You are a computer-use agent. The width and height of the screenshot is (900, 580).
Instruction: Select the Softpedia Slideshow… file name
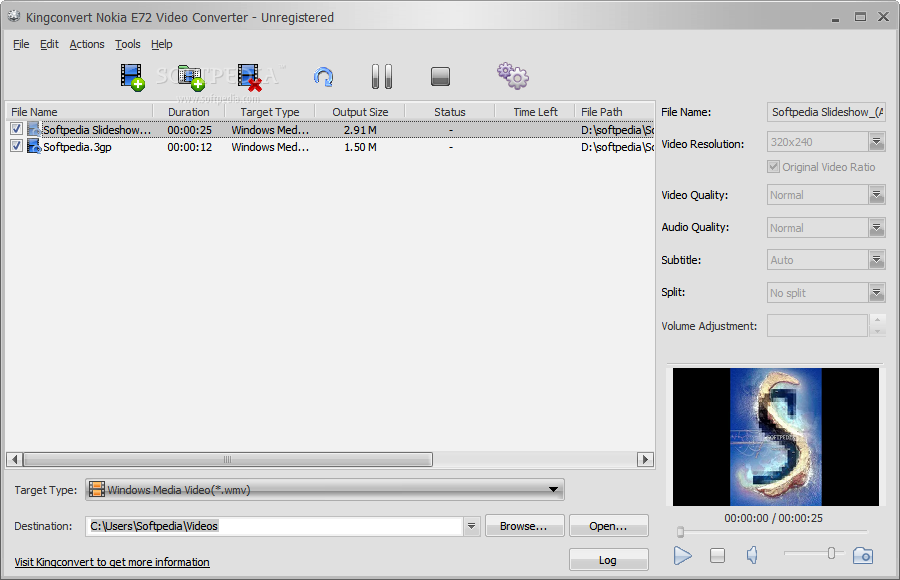[x=97, y=130]
